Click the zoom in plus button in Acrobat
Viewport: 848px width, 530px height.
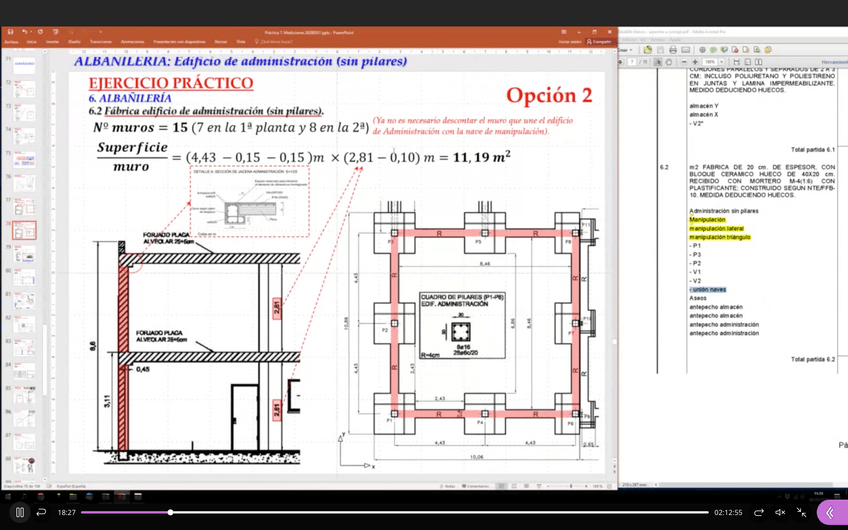coord(695,62)
